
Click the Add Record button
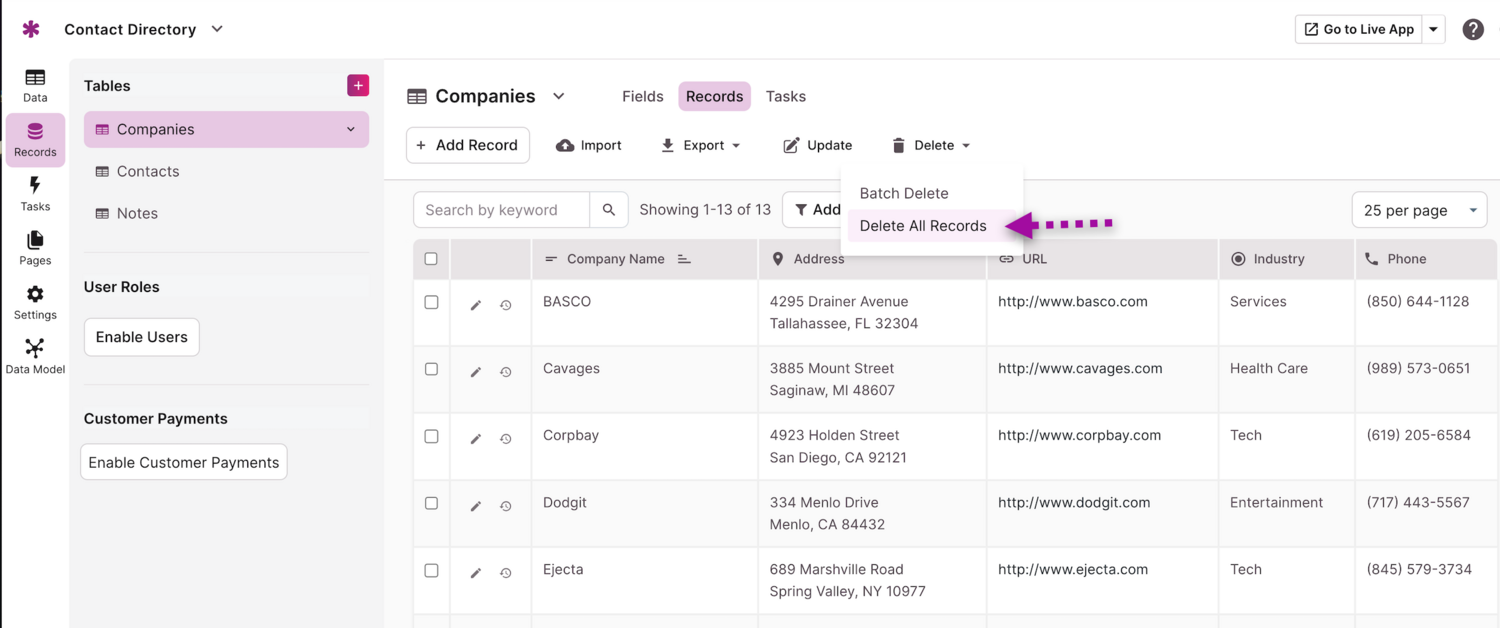(467, 146)
